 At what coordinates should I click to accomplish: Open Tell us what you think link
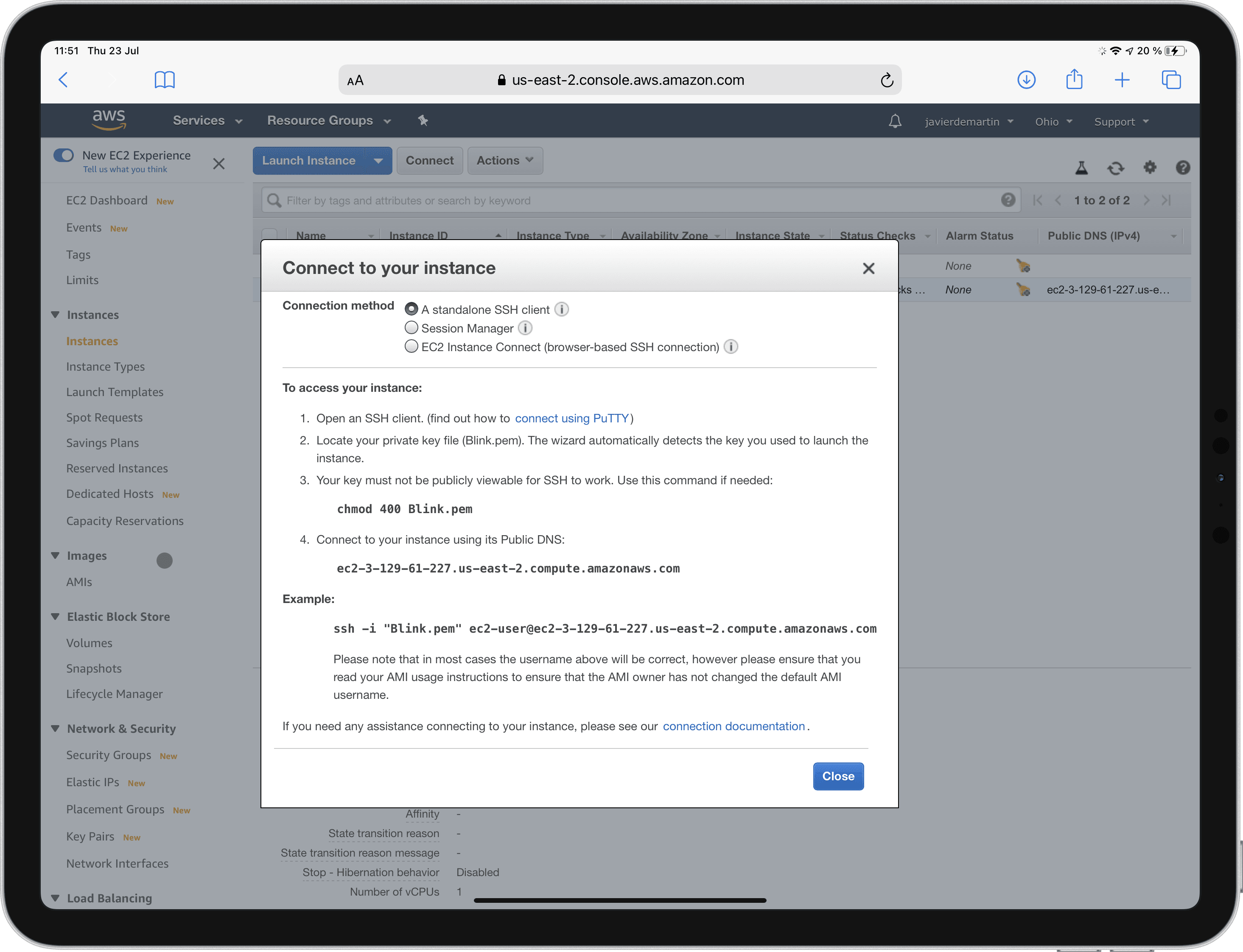click(125, 170)
